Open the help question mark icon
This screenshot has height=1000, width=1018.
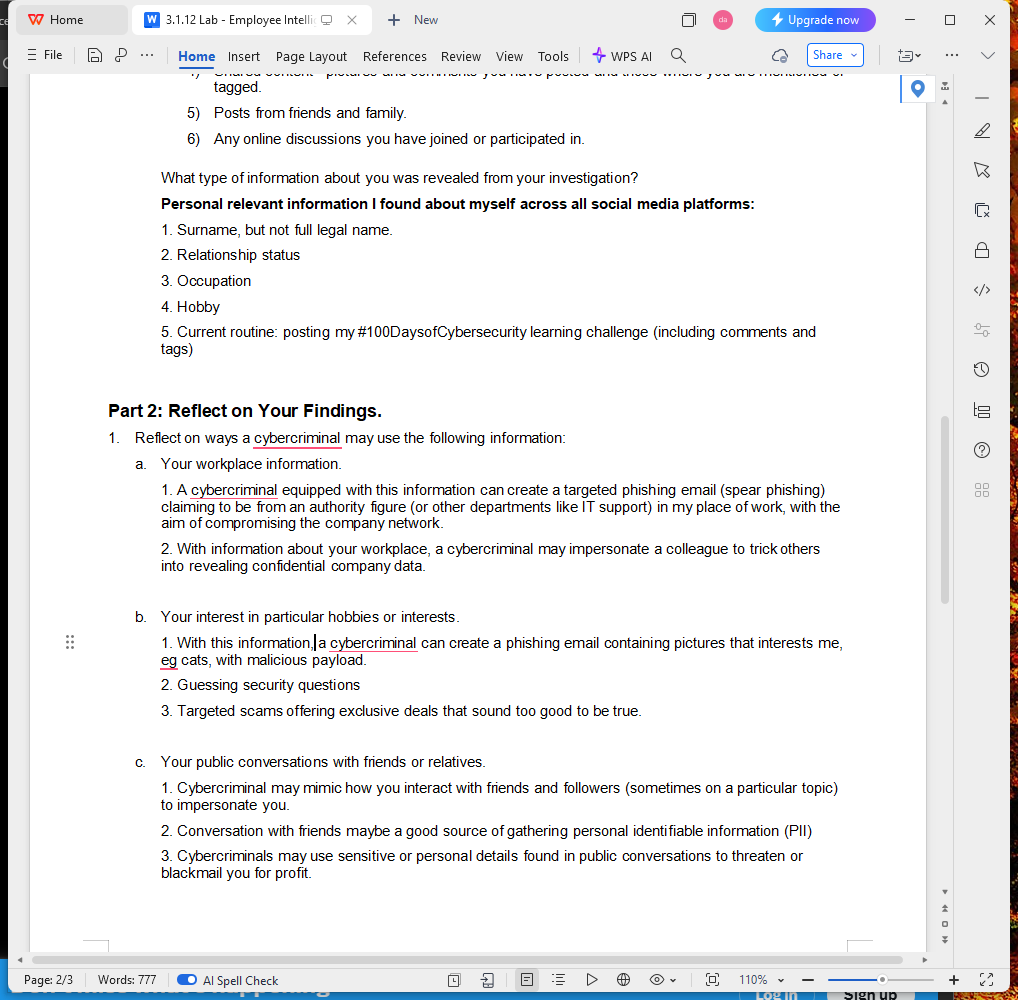tap(982, 450)
